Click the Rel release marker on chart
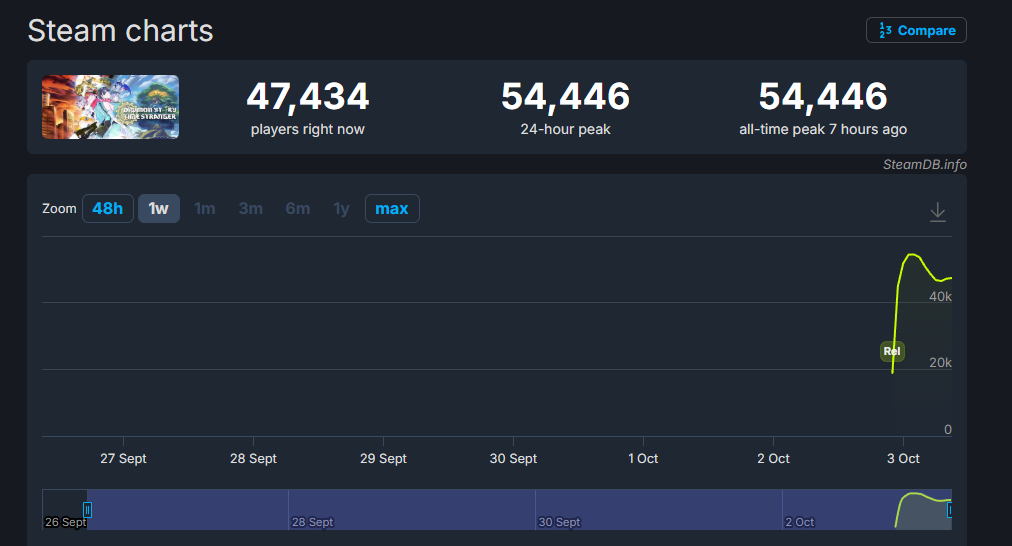Screen dimensions: 1012x546 click(892, 351)
